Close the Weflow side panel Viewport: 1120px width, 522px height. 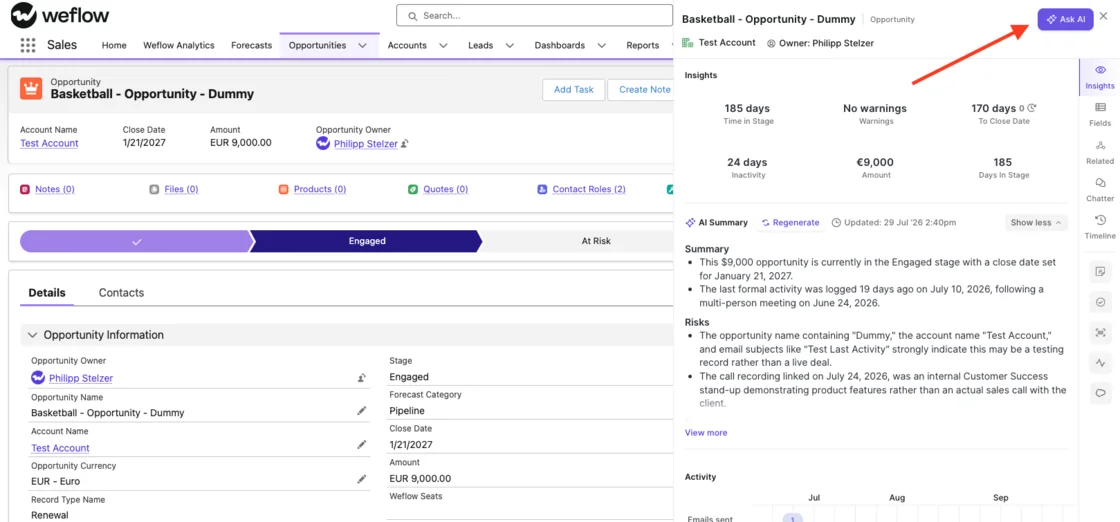(1104, 16)
